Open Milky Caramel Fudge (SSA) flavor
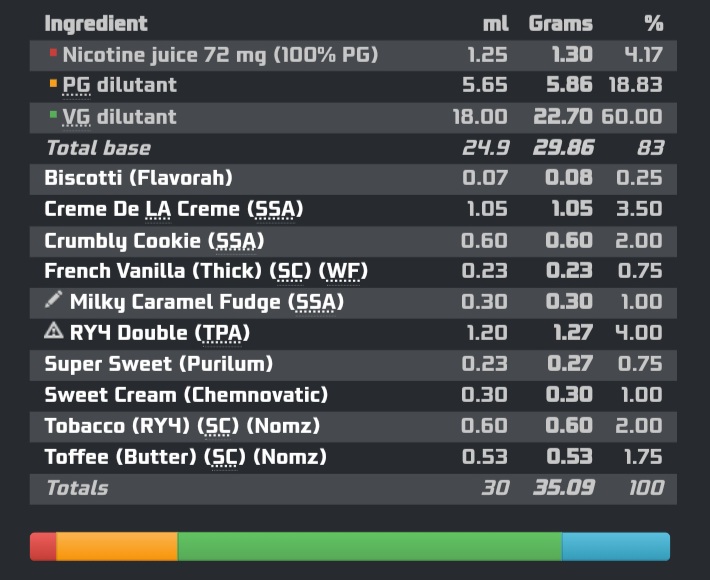710x580 pixels. (207, 302)
